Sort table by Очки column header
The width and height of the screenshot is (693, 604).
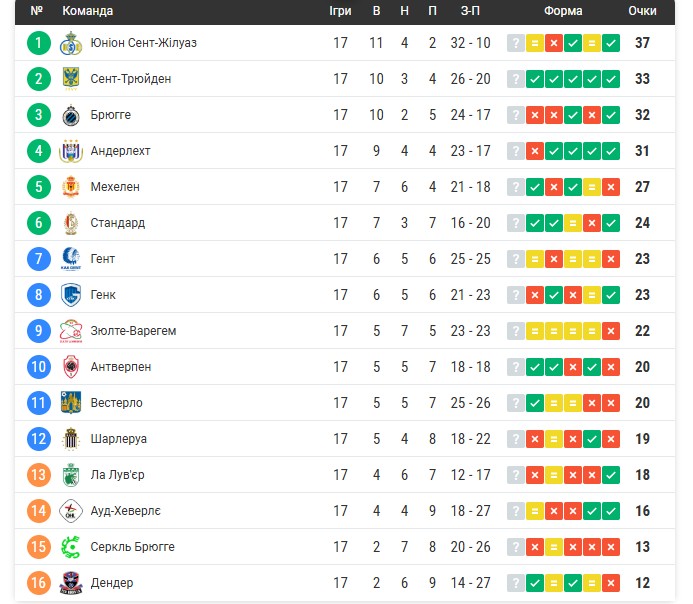(642, 11)
